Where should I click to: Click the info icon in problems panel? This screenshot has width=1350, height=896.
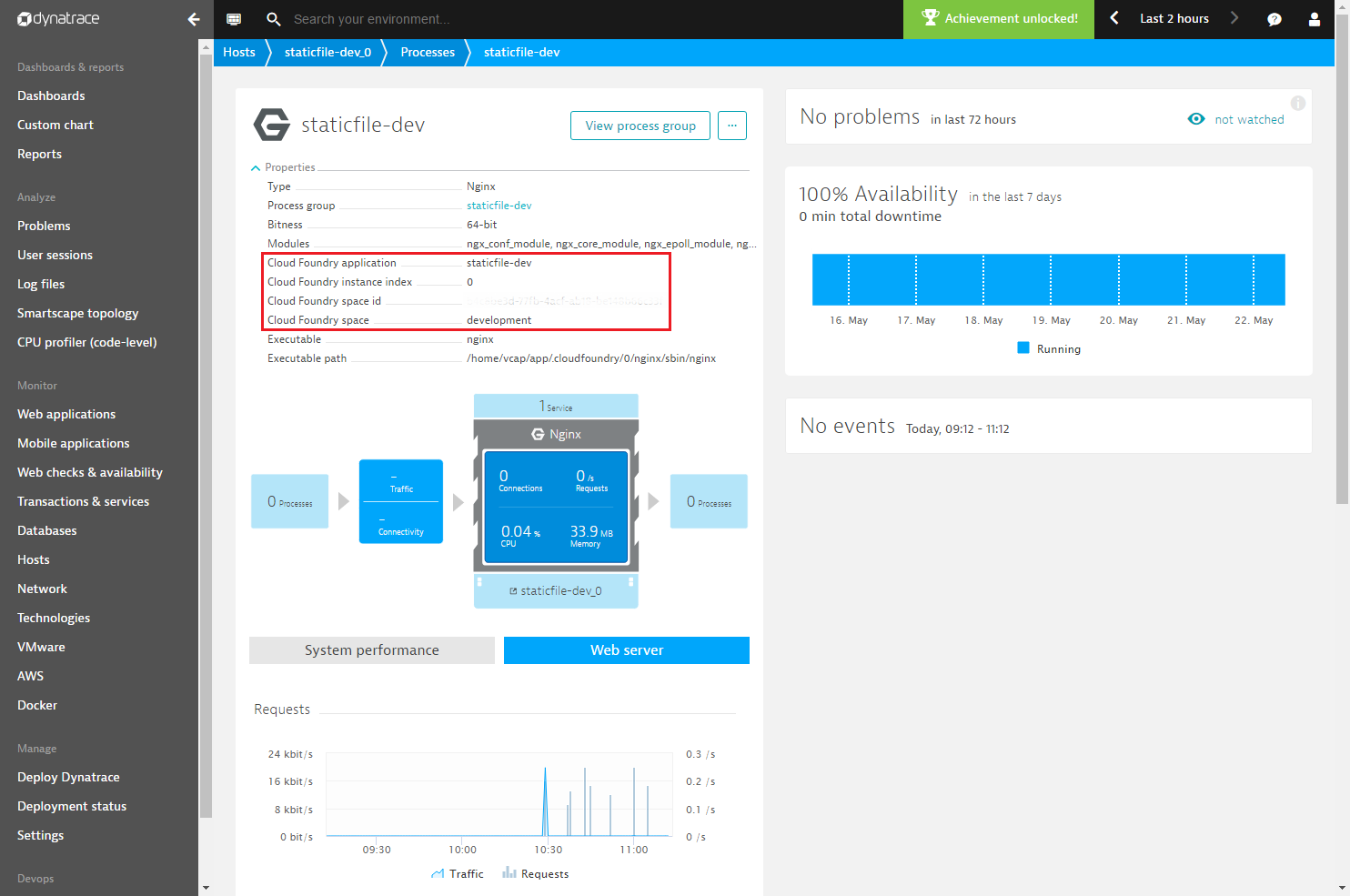[1298, 104]
